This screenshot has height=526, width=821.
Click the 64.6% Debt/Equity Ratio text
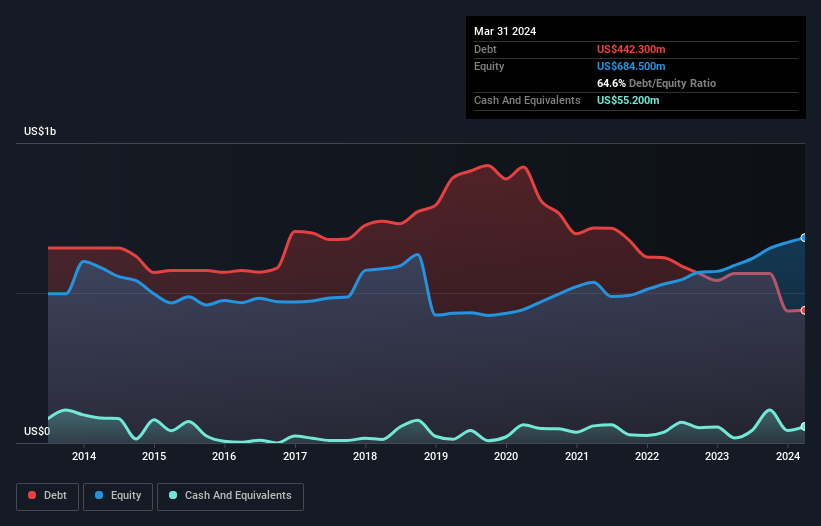pos(656,83)
